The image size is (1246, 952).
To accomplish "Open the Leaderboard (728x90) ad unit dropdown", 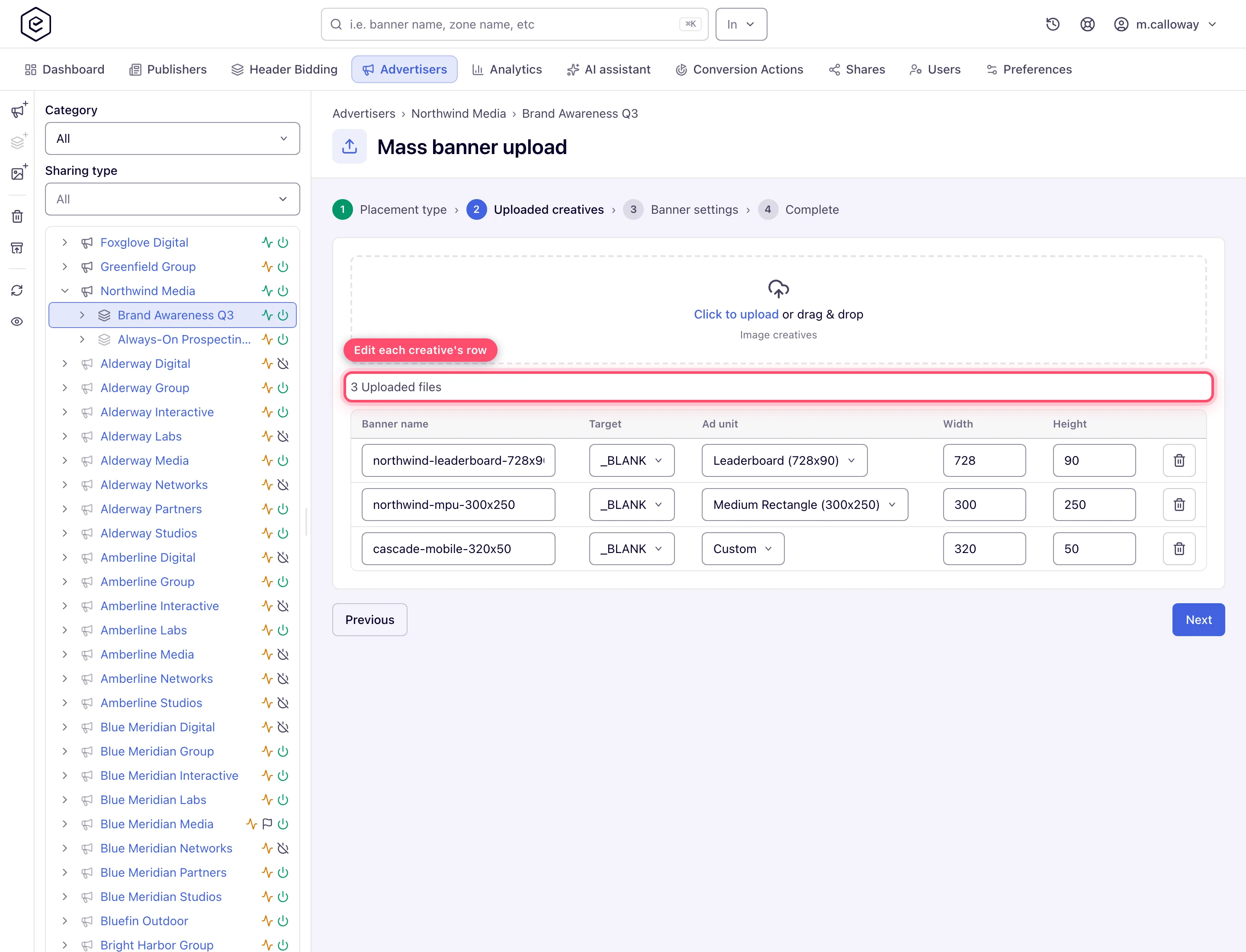I will [x=784, y=460].
